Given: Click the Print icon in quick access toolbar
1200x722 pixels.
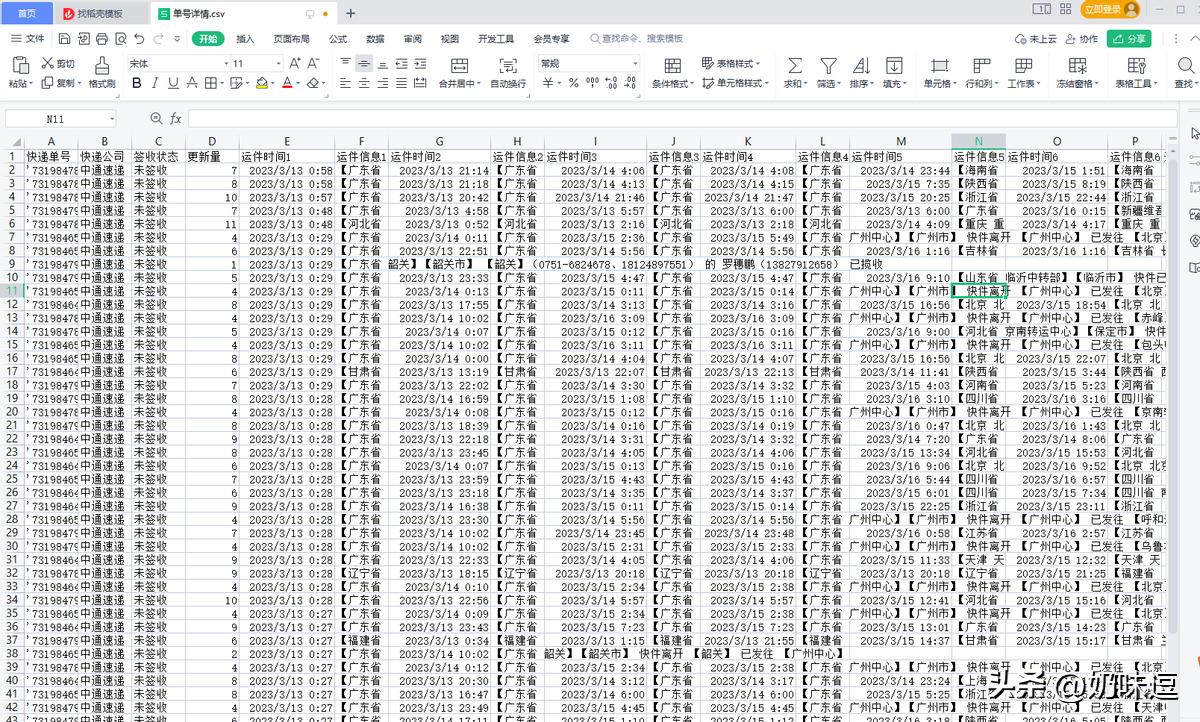Looking at the screenshot, I should point(101,39).
